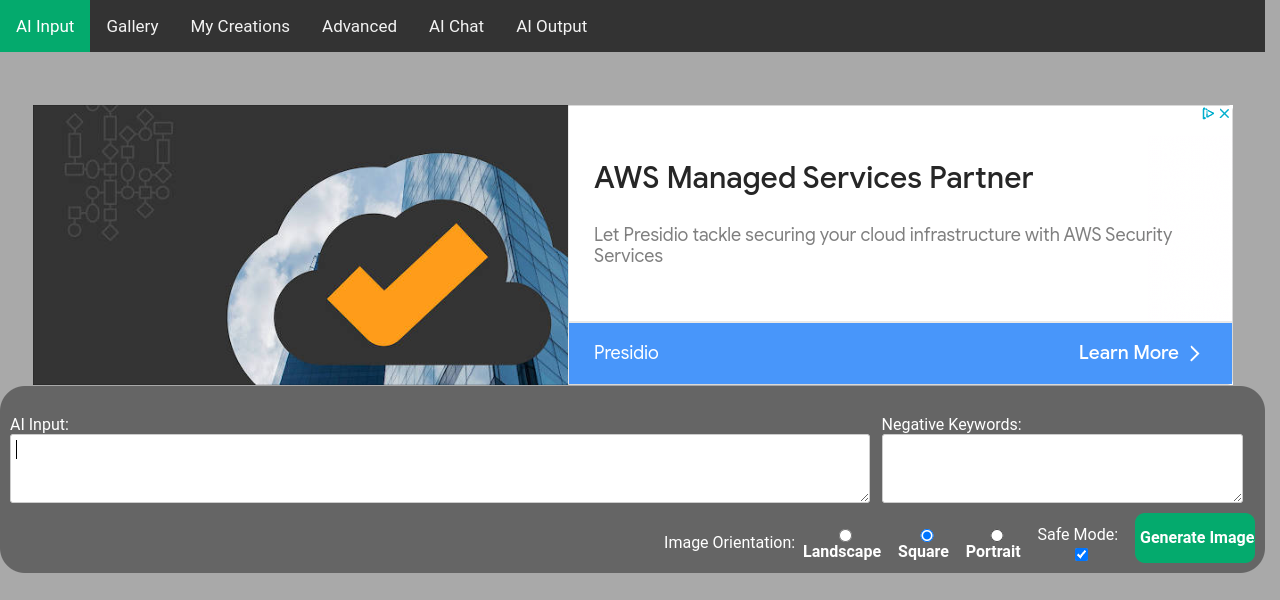Toggle the Safe Mode checkbox
1280x600 pixels.
point(1081,555)
